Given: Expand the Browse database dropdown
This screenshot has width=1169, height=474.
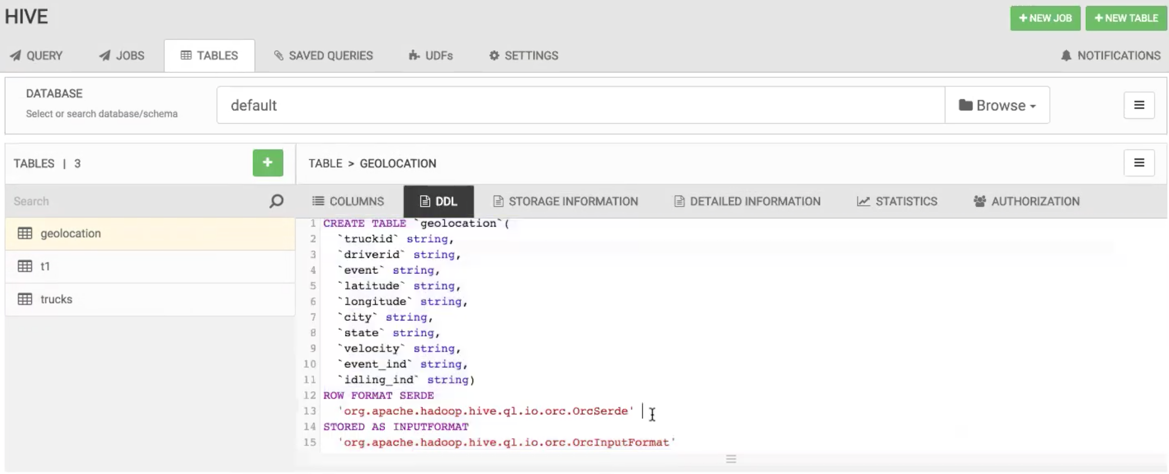Looking at the screenshot, I should click(998, 105).
